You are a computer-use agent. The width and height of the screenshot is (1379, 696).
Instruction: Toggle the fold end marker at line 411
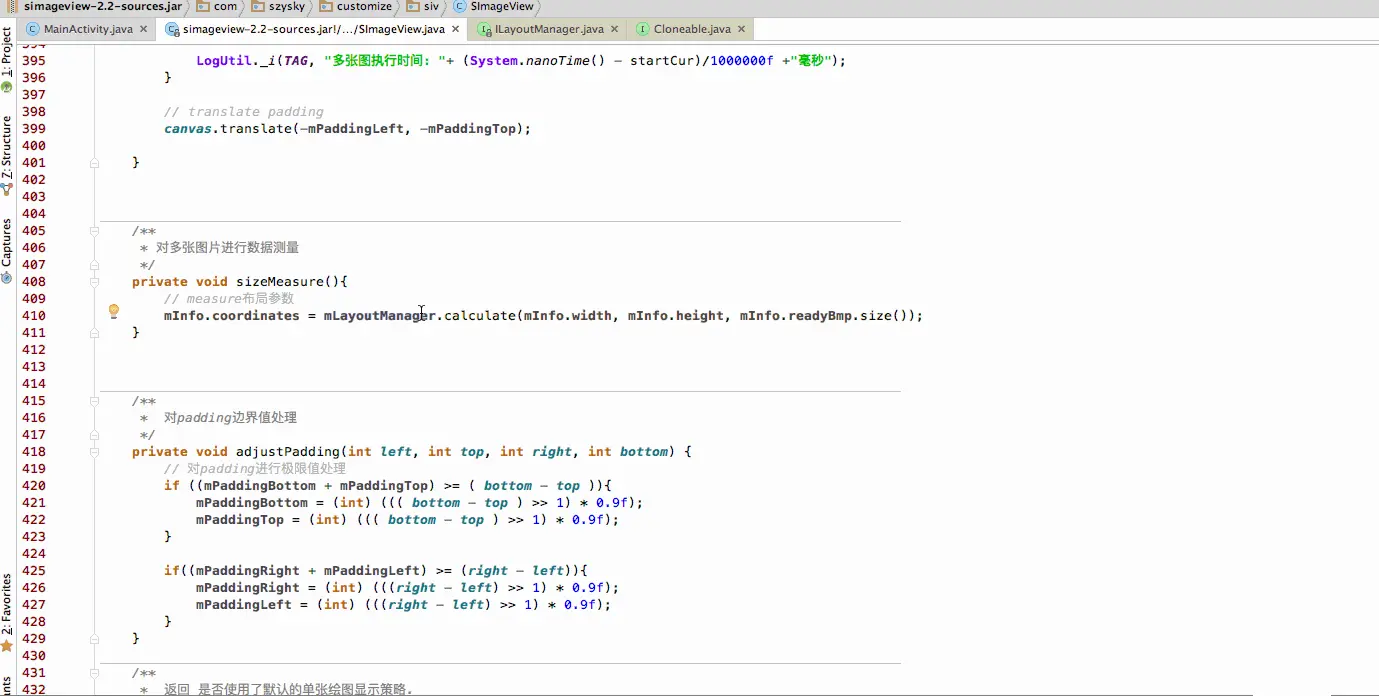pyautogui.click(x=95, y=332)
